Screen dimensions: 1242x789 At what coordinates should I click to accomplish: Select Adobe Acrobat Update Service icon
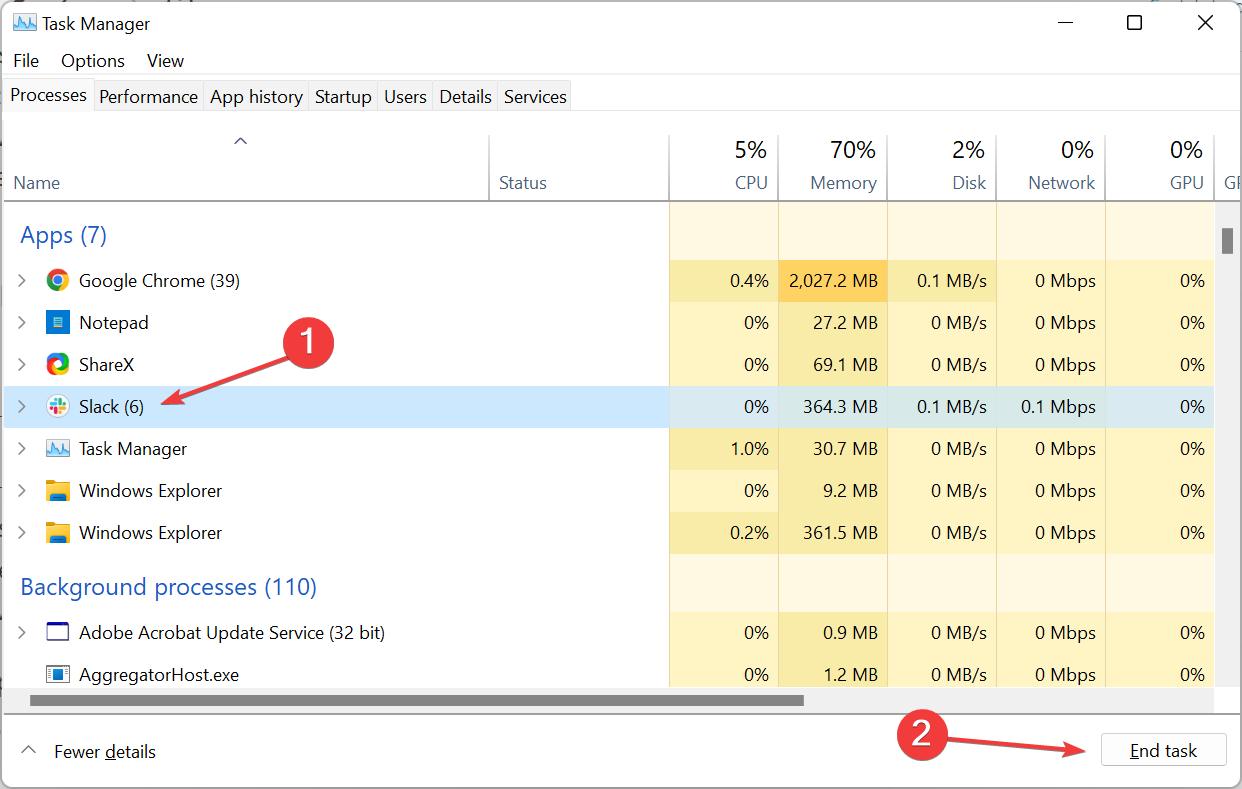[58, 633]
